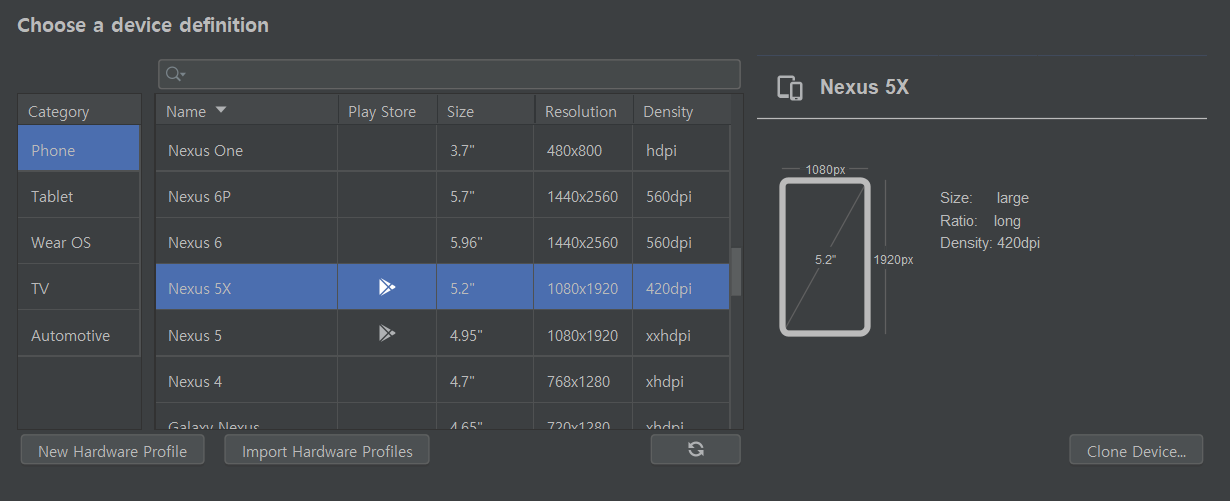Click the 1080x1920 cell in Nexus 5 row
This screenshot has height=501, width=1230.
tap(582, 335)
